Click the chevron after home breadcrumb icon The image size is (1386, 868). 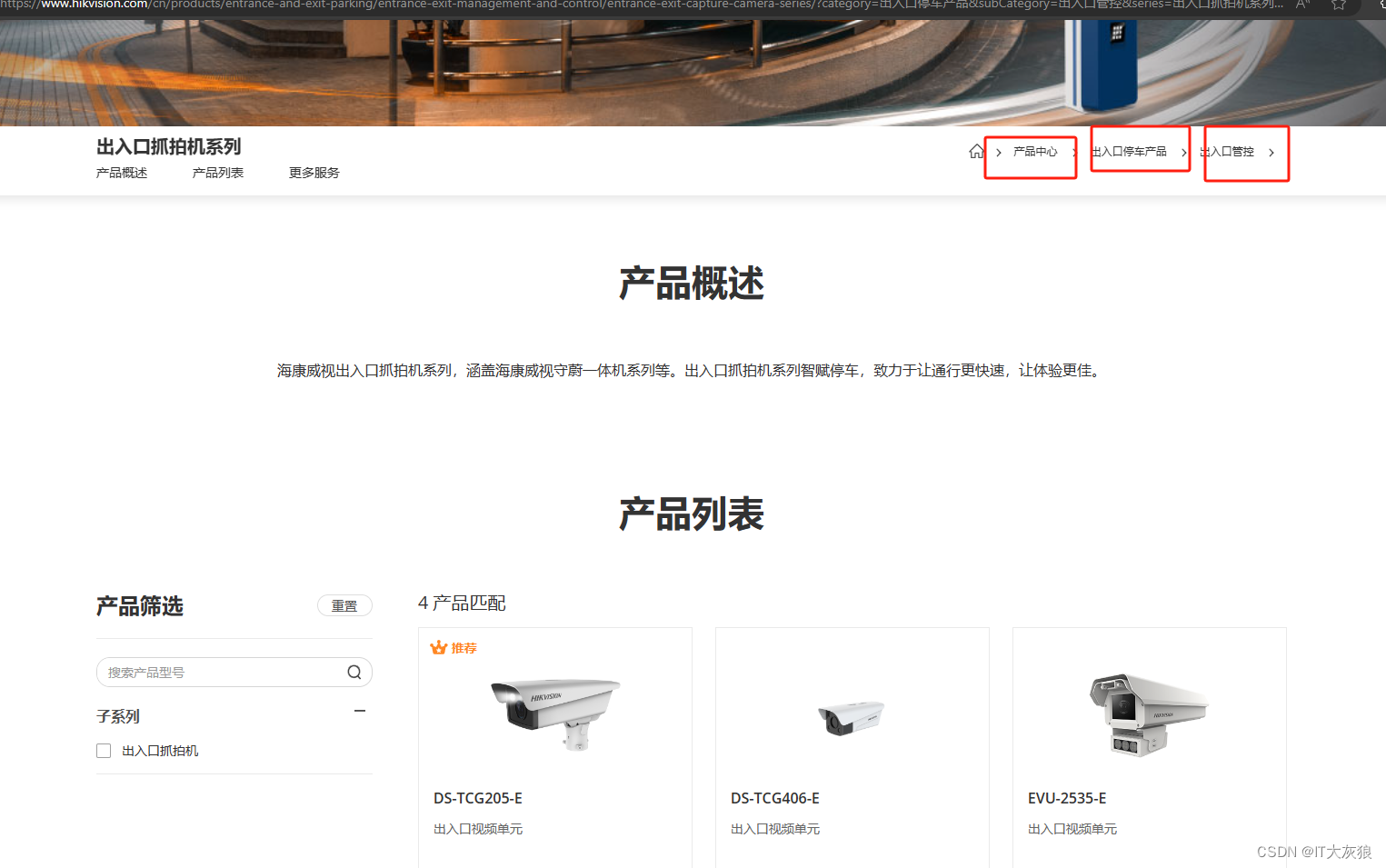coord(999,153)
